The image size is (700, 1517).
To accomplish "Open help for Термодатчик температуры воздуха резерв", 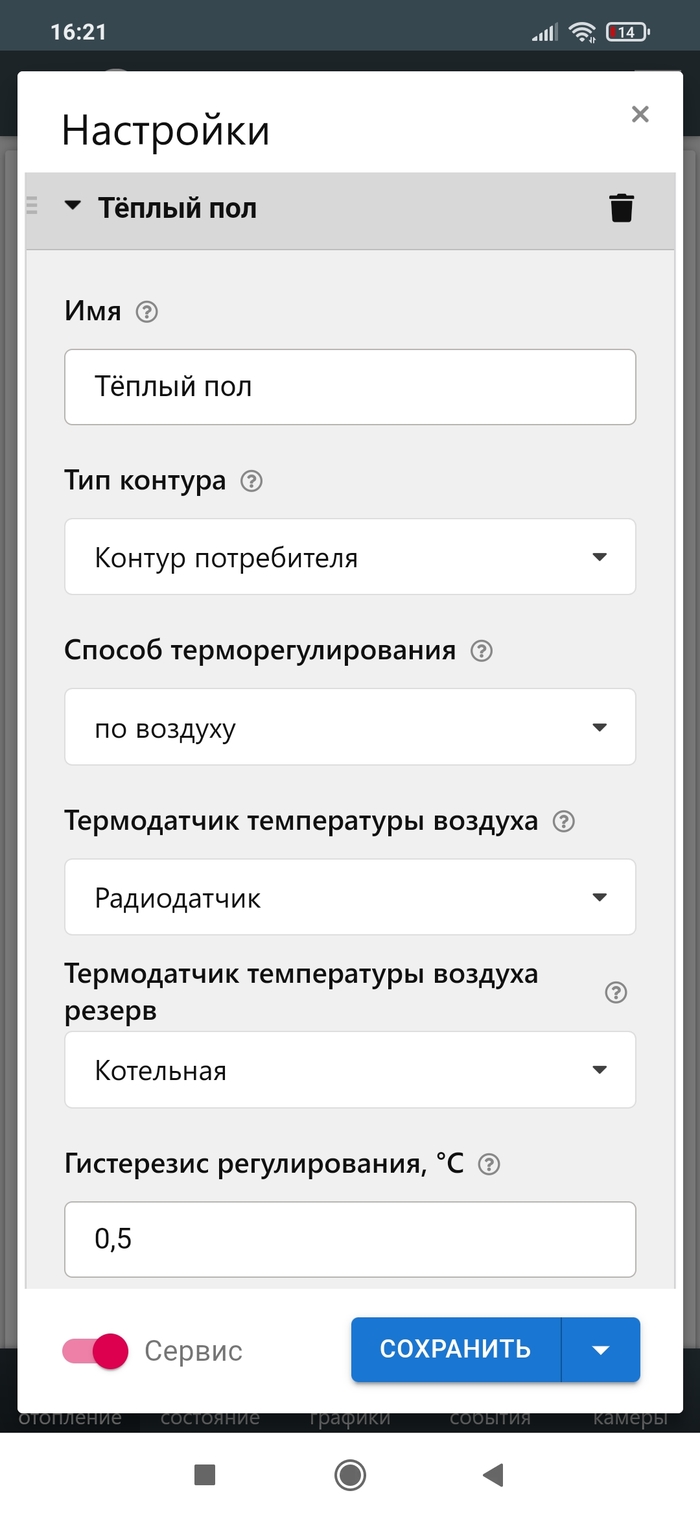I will click(616, 993).
